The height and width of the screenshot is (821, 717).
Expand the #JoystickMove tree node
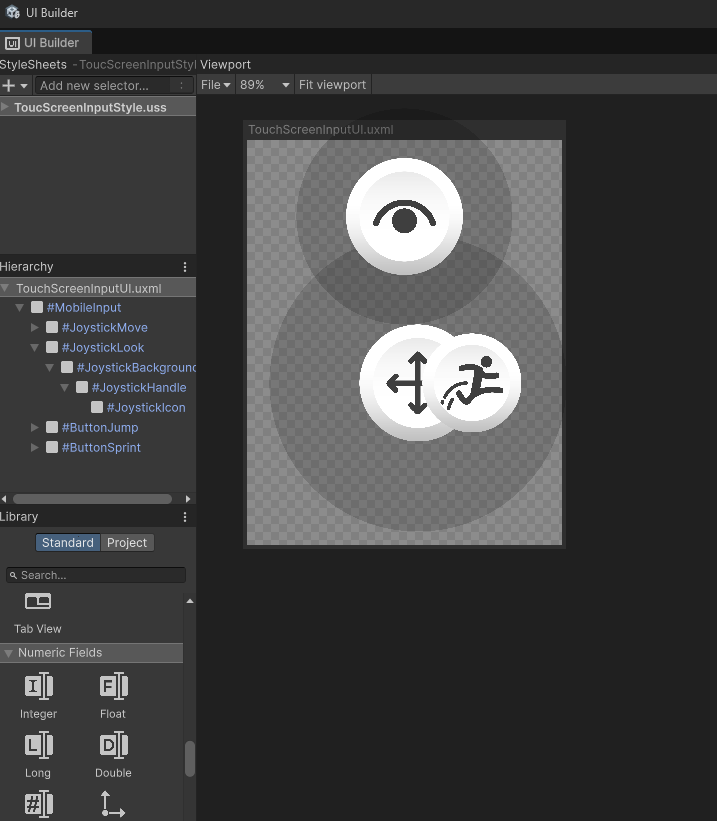(x=35, y=328)
